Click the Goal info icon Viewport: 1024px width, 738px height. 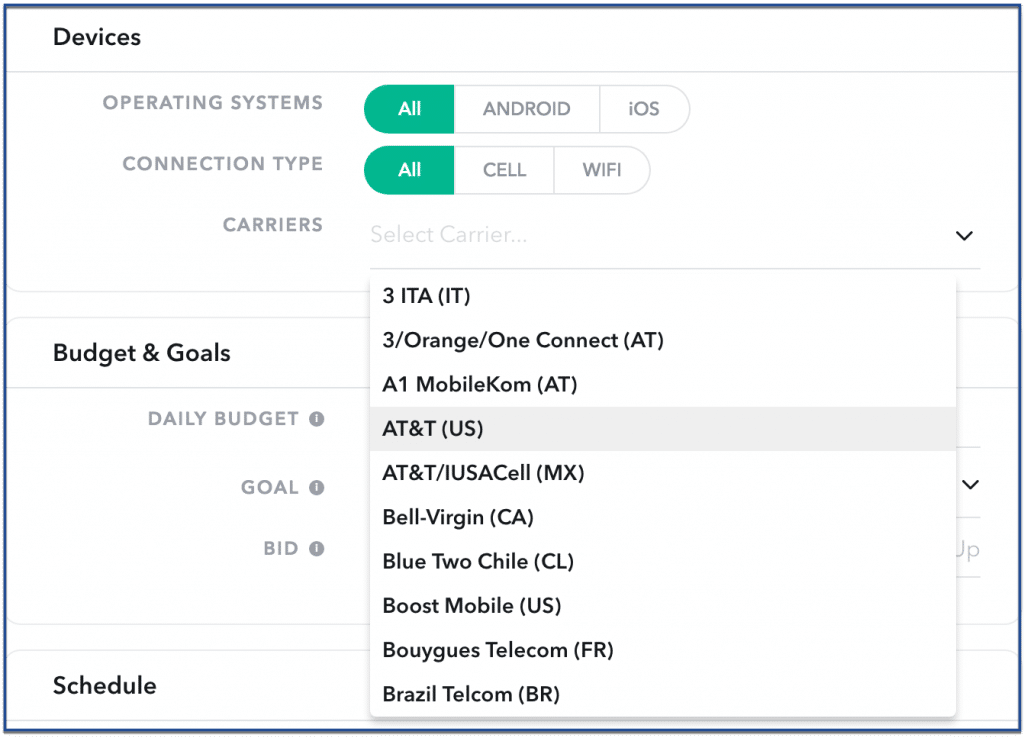tap(317, 488)
